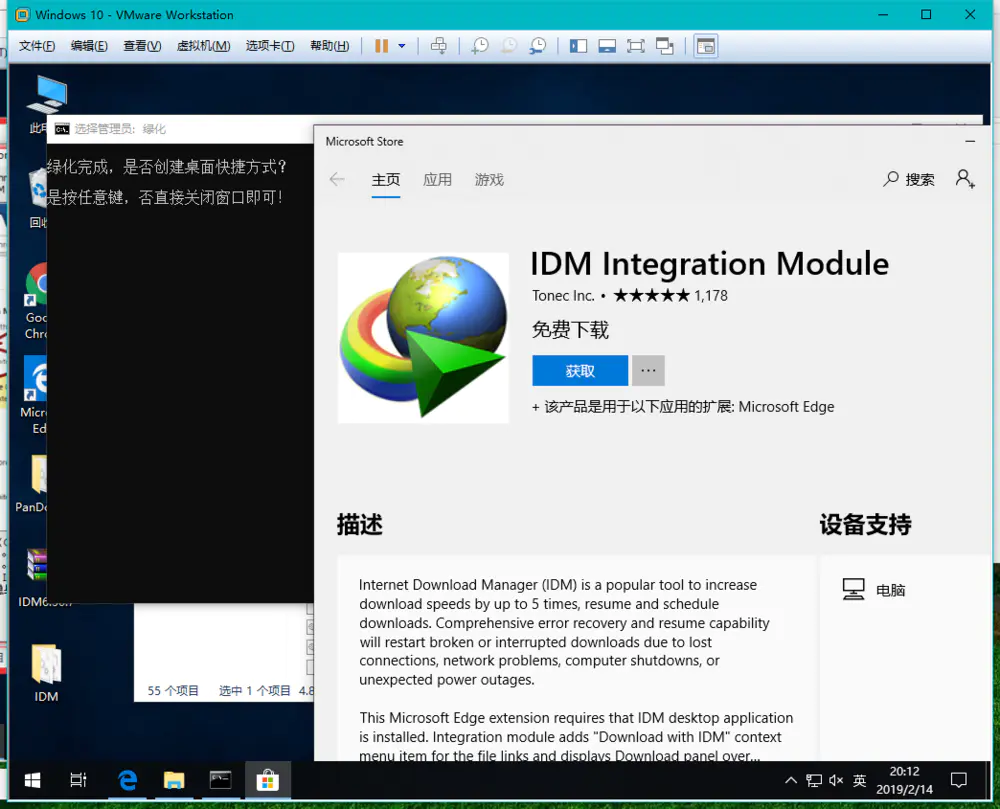View the 1,178 user ratings
The image size is (1000, 809).
[x=710, y=296]
